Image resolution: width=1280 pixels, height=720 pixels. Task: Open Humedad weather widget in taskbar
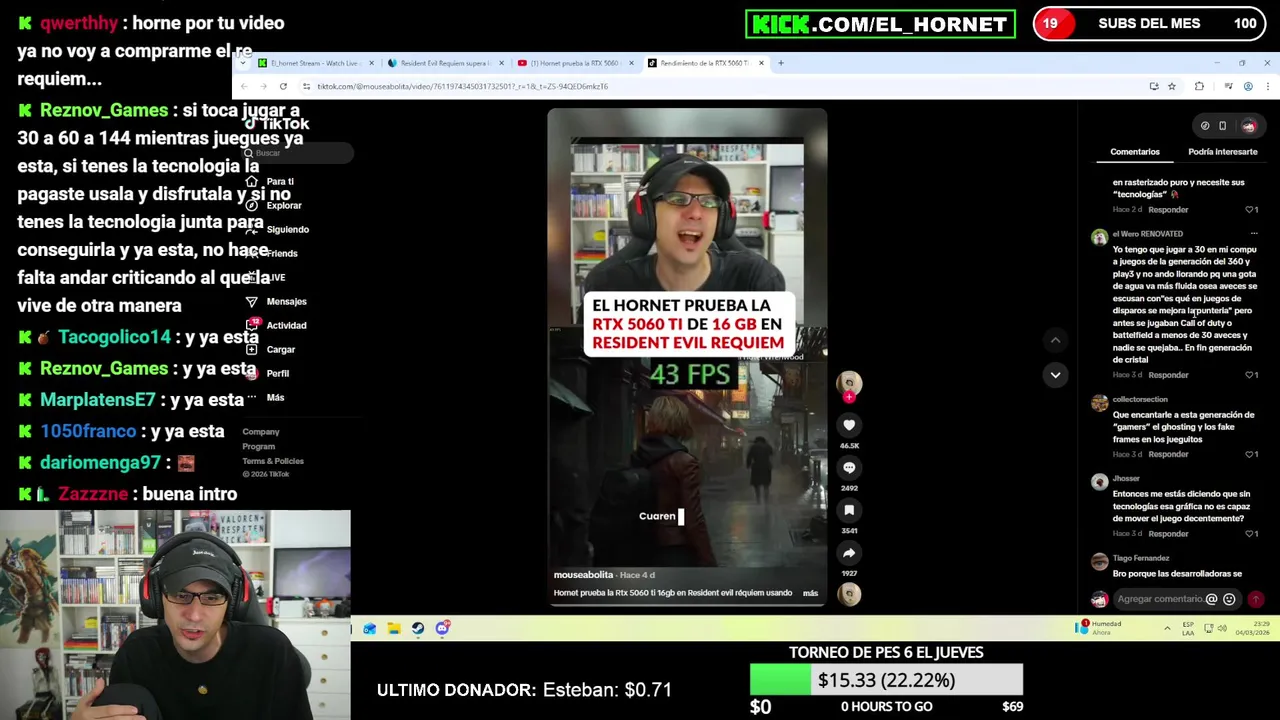click(x=1099, y=627)
